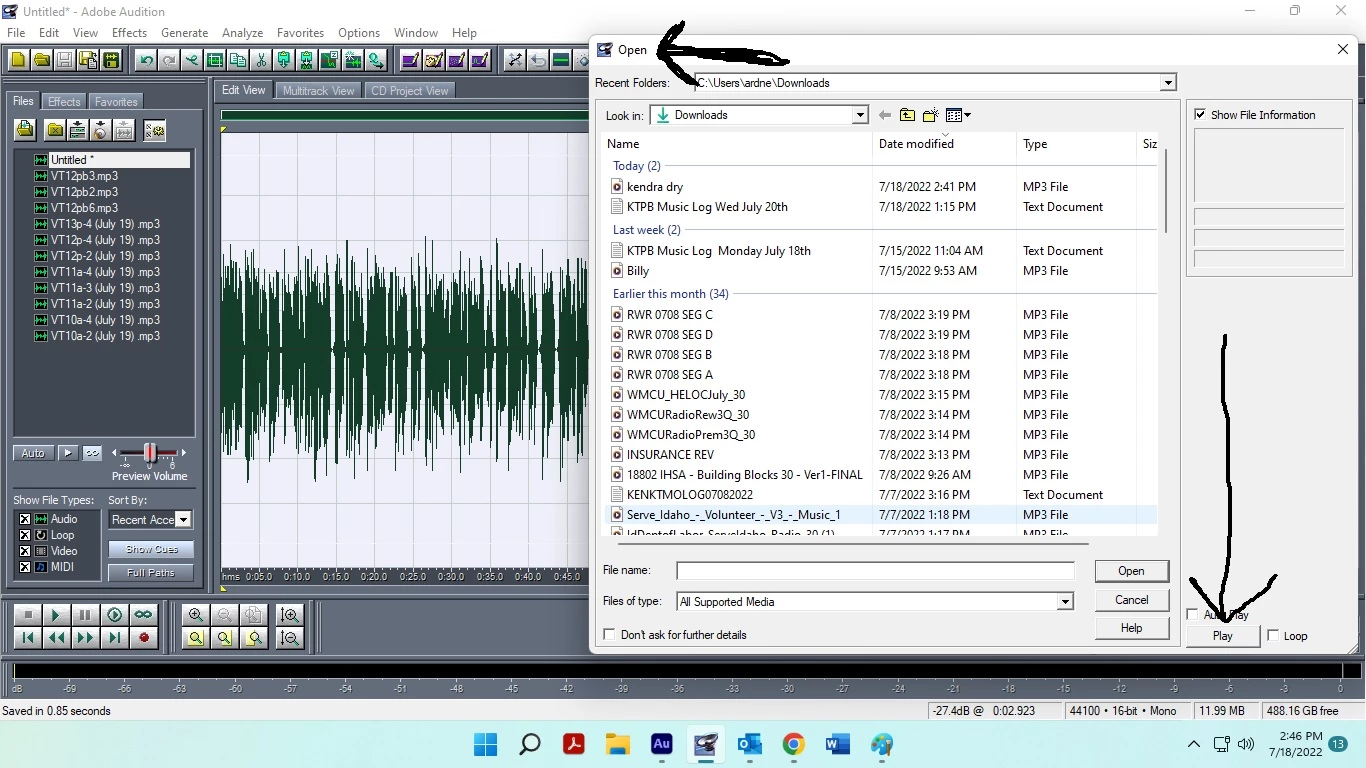Screen dimensions: 1366x768
Task: Switch to the Effects panel tab
Action: [64, 102]
